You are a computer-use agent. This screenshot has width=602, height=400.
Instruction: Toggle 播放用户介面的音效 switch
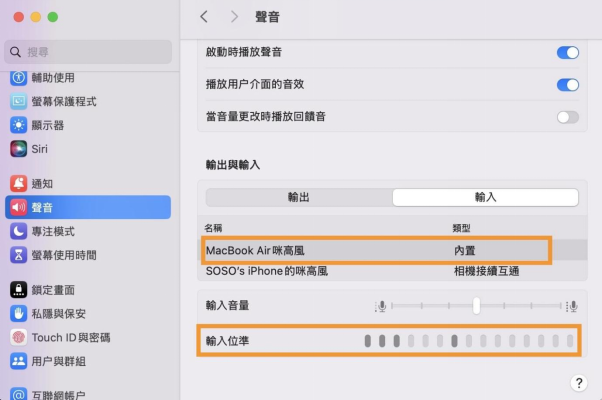pyautogui.click(x=568, y=85)
